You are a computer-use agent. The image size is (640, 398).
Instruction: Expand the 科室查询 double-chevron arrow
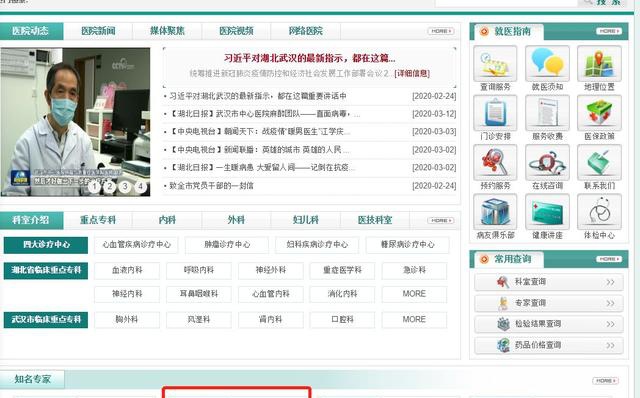click(610, 282)
